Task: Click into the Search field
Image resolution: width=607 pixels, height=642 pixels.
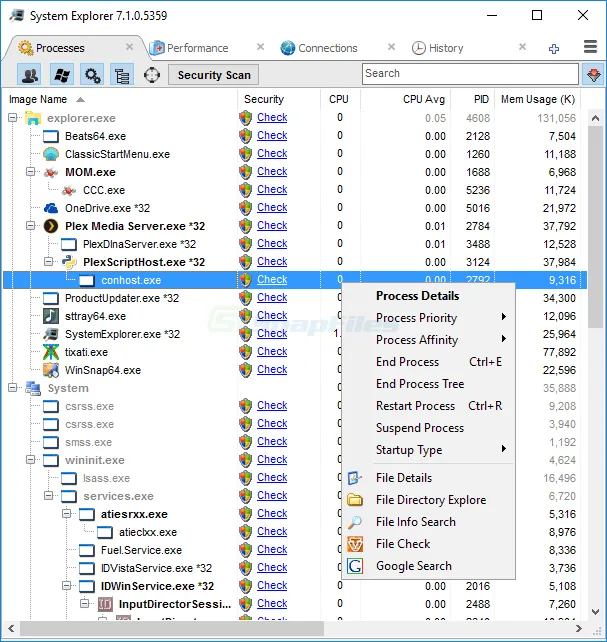Action: (x=470, y=74)
